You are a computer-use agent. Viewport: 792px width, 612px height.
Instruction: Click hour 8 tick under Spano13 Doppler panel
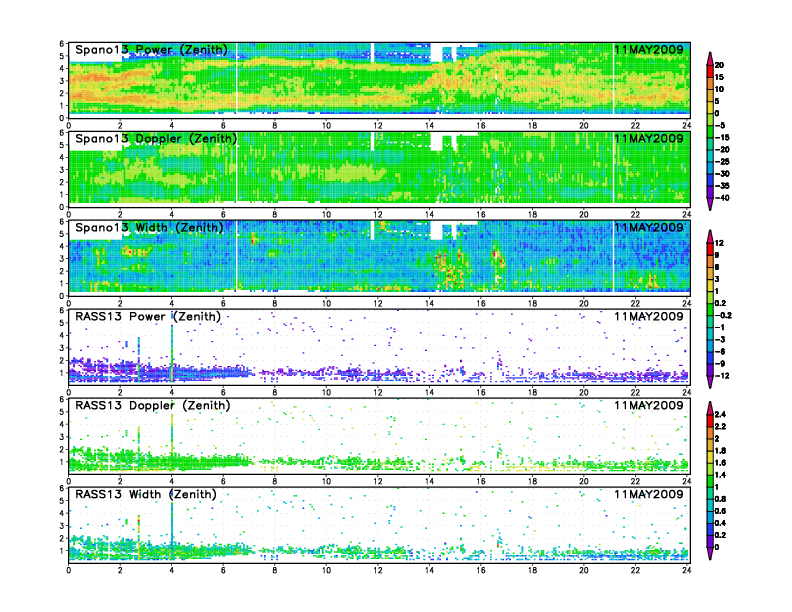pyautogui.click(x=275, y=215)
